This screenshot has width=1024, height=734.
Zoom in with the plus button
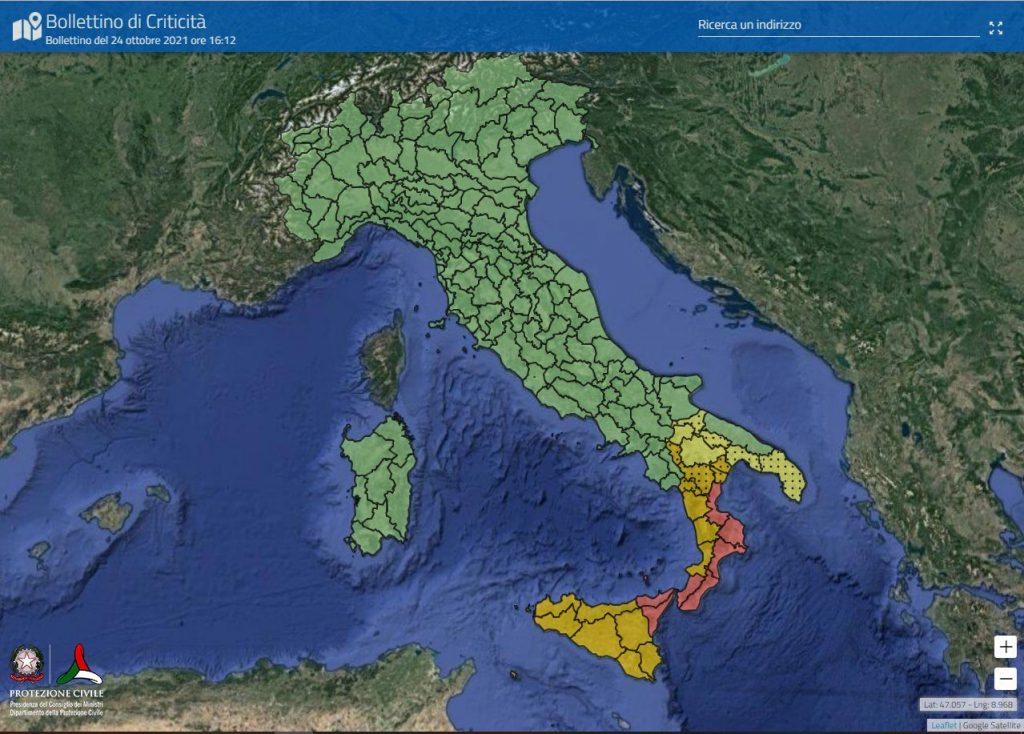[1005, 647]
